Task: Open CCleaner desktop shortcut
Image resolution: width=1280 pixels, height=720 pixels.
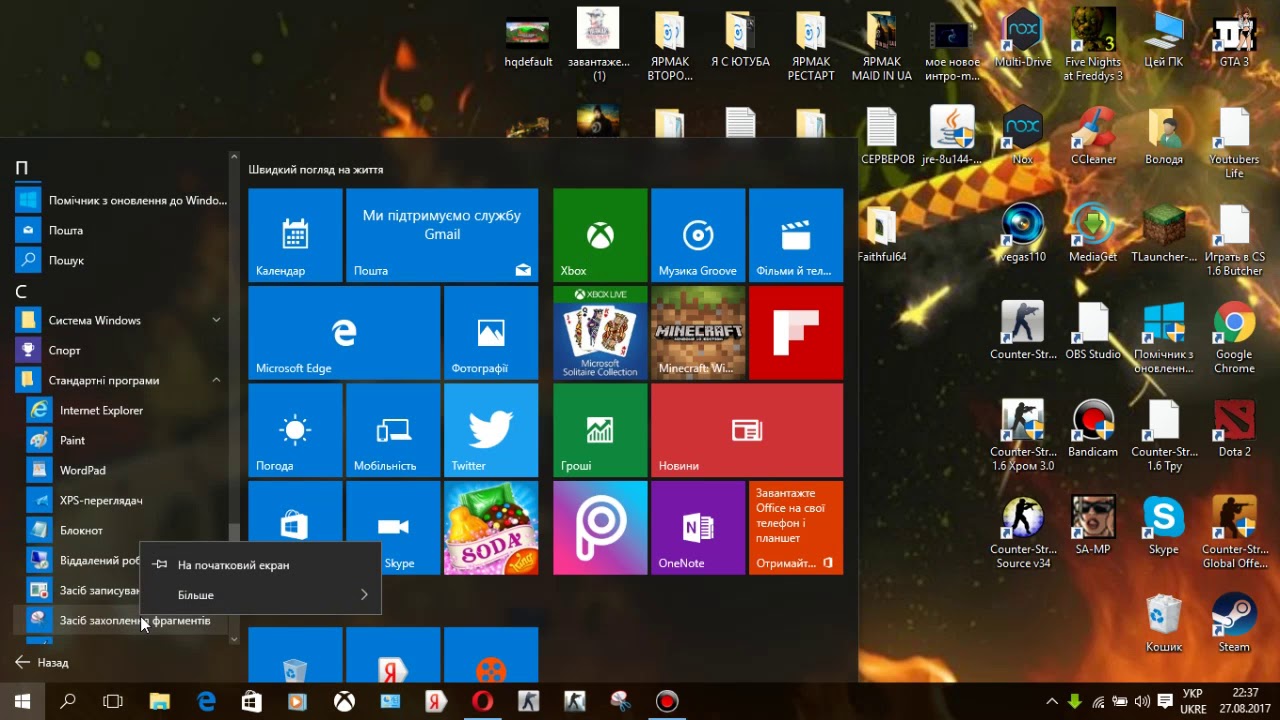Action: (1093, 136)
